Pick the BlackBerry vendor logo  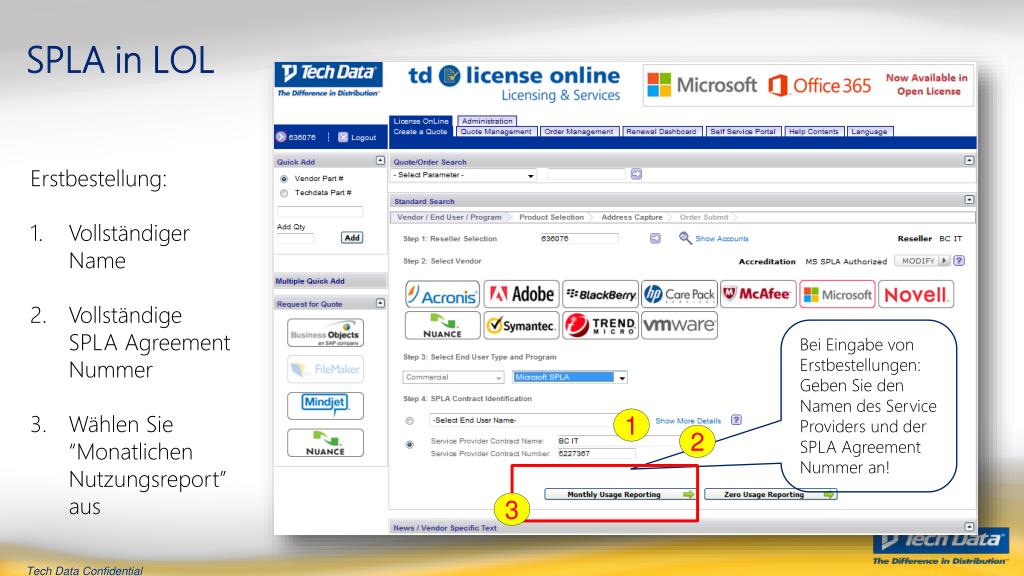coord(600,295)
